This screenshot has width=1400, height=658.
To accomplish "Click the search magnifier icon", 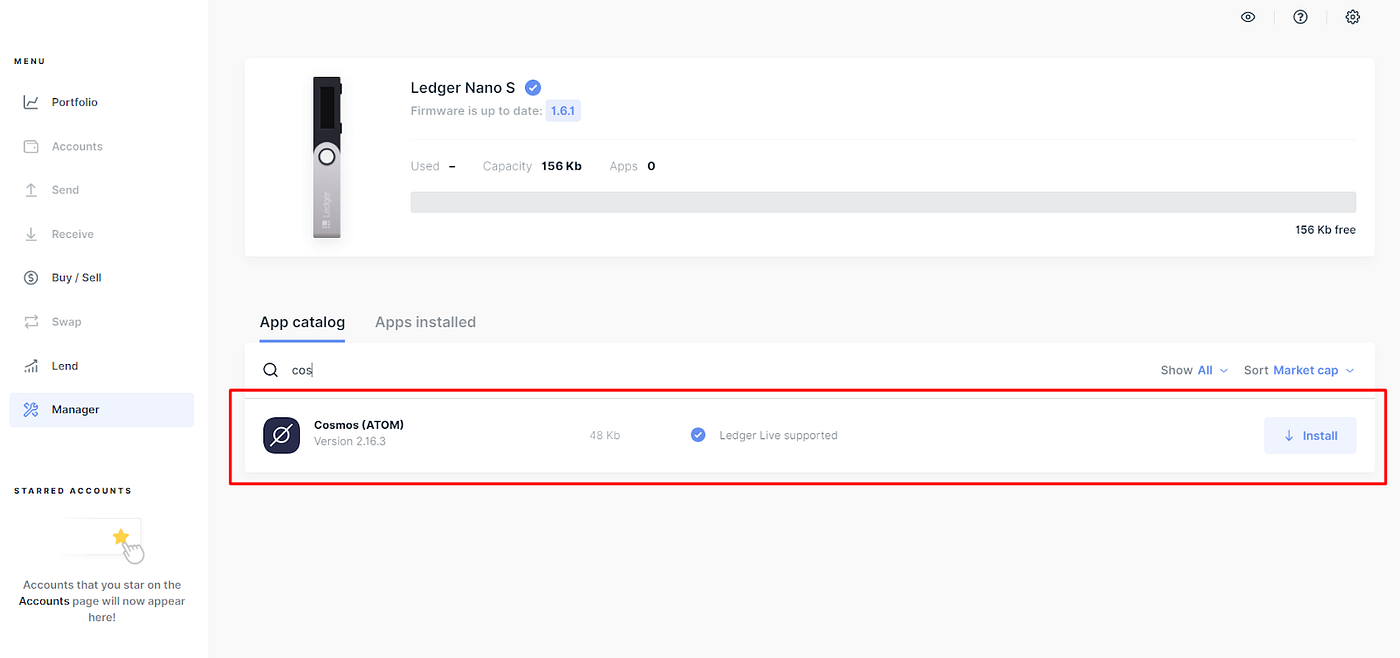I will 270,370.
